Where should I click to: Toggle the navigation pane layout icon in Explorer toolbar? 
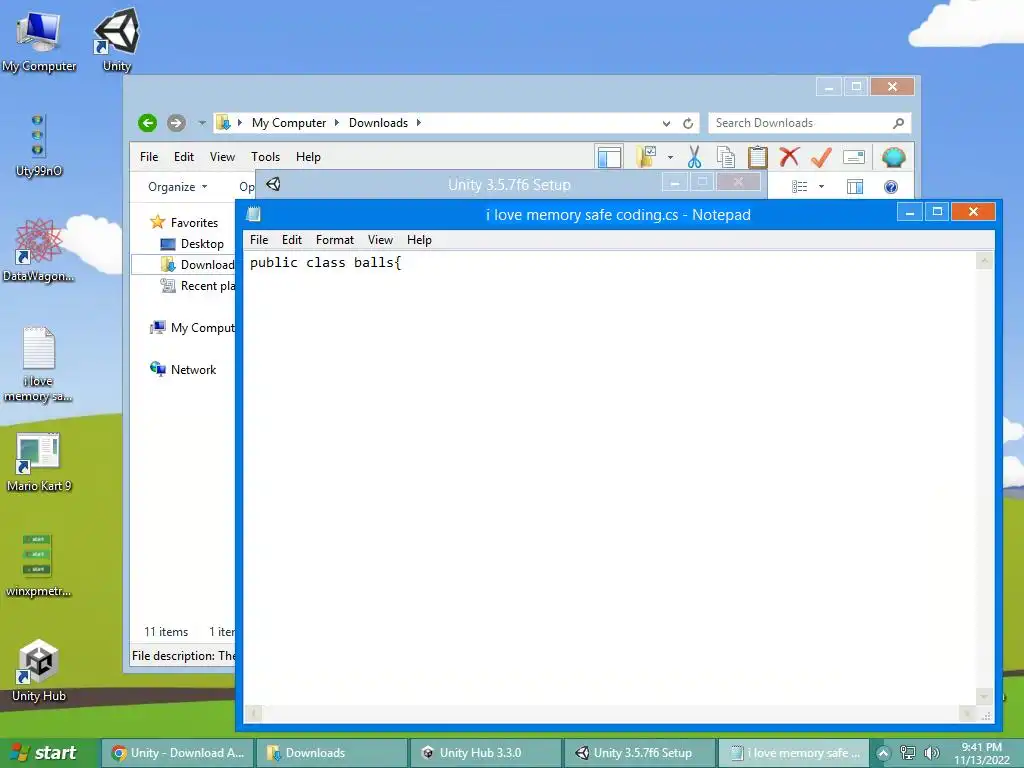609,157
